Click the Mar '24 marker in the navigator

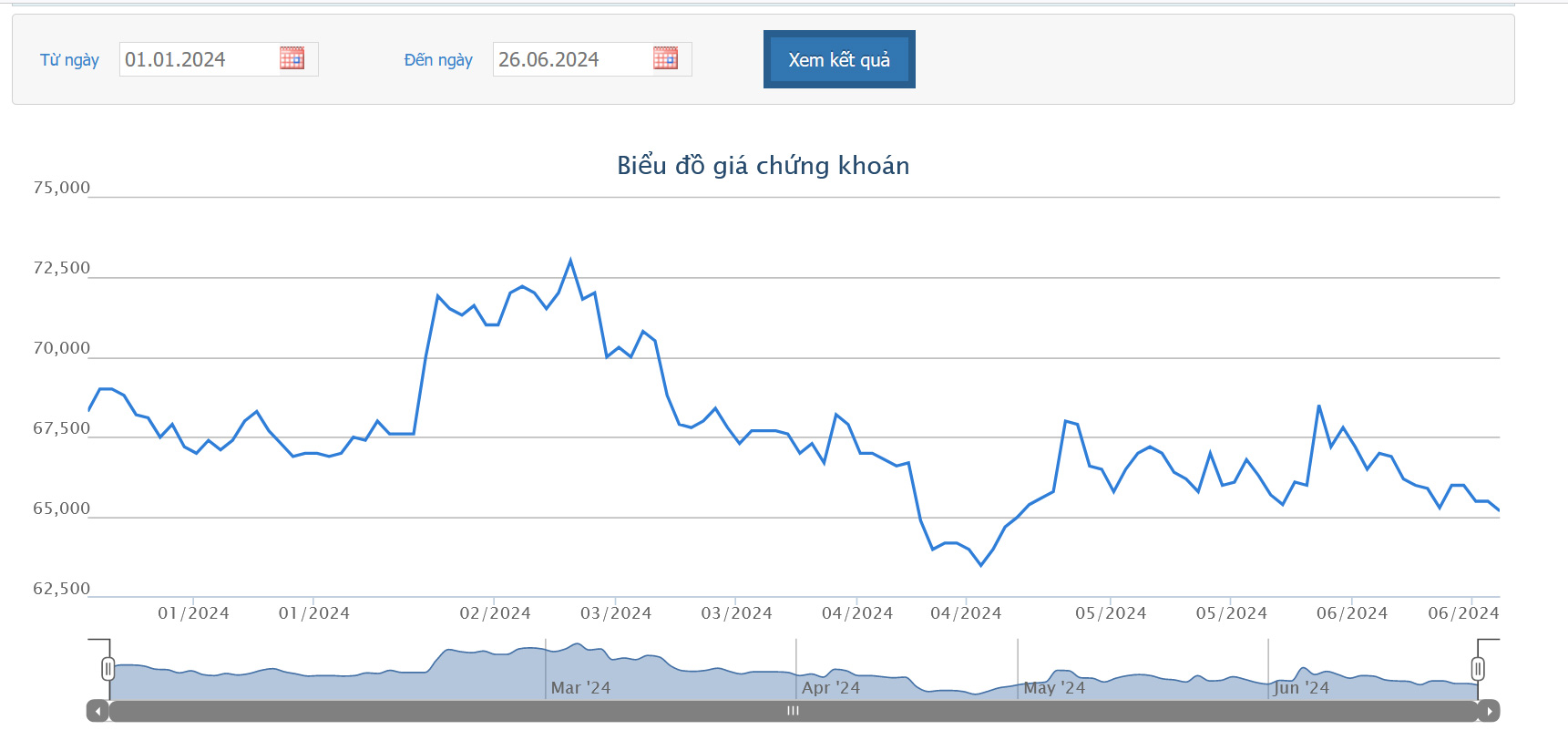point(580,687)
